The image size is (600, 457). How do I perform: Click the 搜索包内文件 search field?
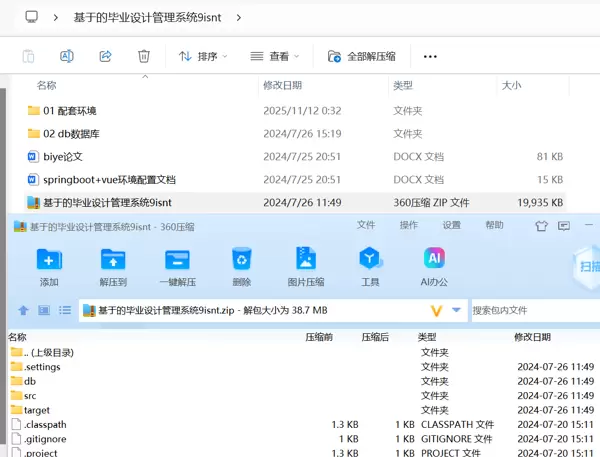click(533, 311)
